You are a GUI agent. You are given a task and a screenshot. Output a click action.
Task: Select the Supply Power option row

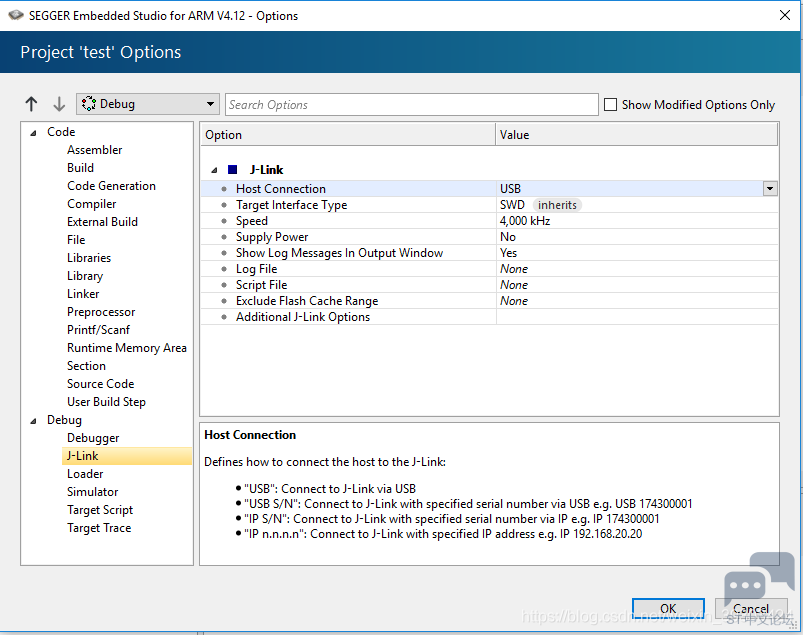[489, 237]
